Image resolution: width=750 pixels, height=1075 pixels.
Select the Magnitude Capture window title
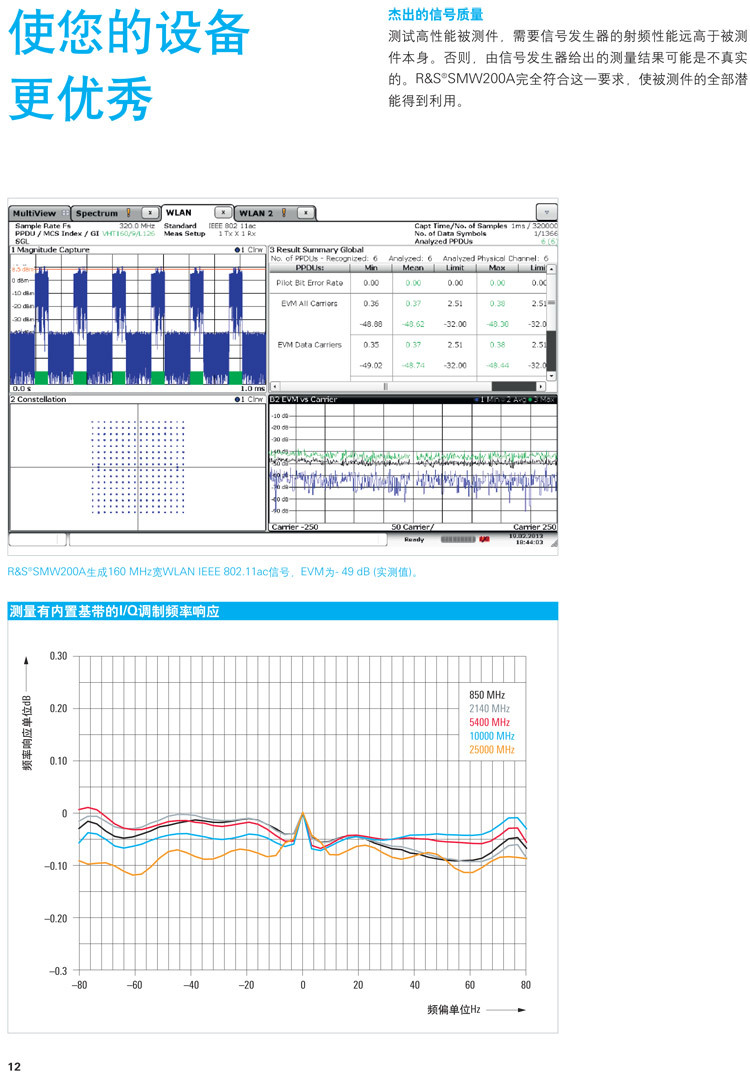point(50,250)
